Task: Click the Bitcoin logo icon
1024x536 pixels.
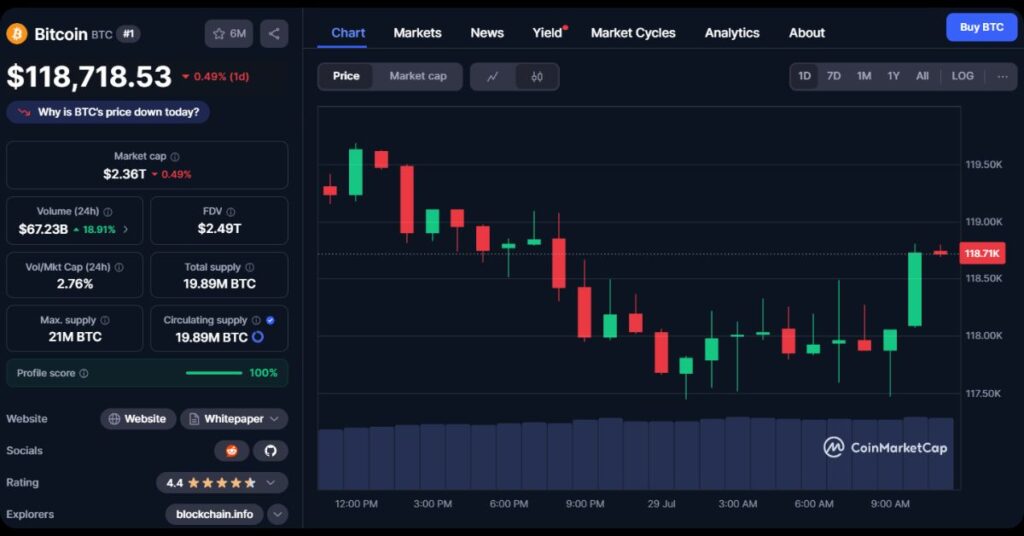Action: (x=17, y=34)
